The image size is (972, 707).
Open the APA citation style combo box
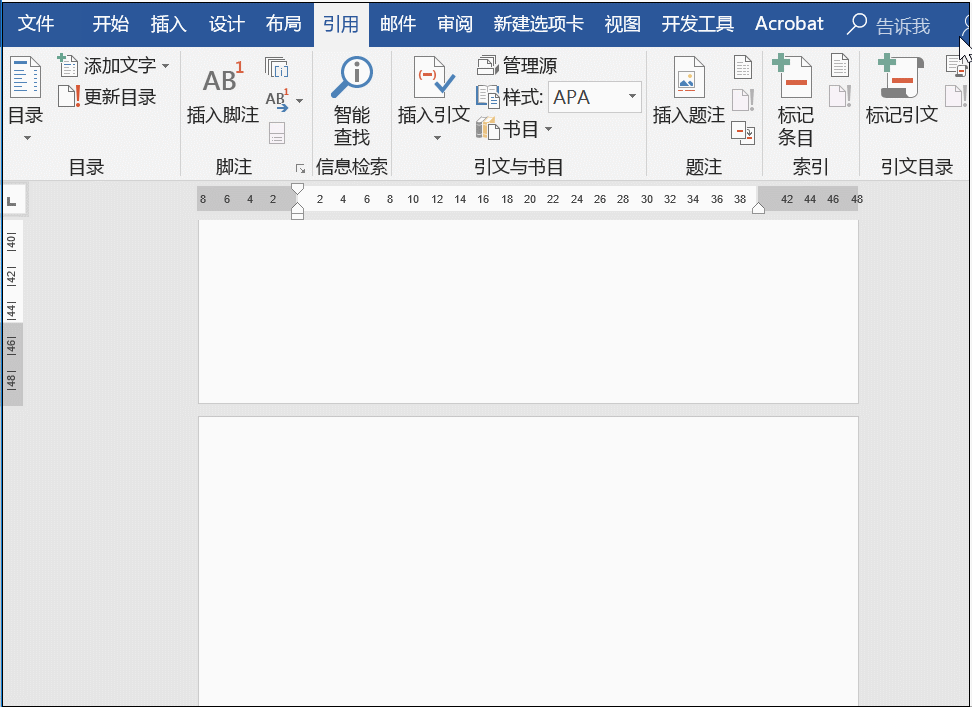tap(594, 97)
